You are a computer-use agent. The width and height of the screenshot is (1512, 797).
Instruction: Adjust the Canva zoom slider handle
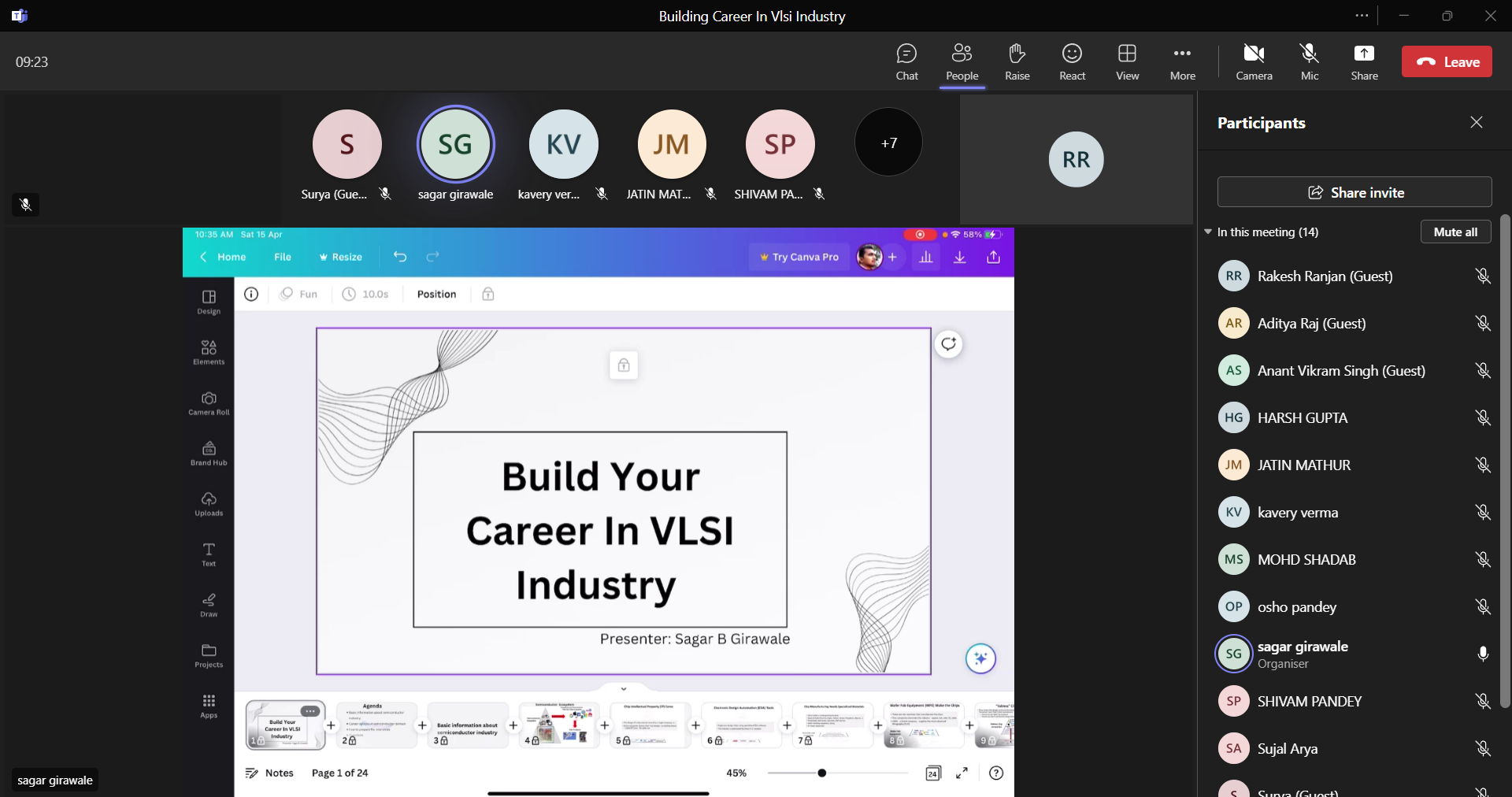[821, 773]
